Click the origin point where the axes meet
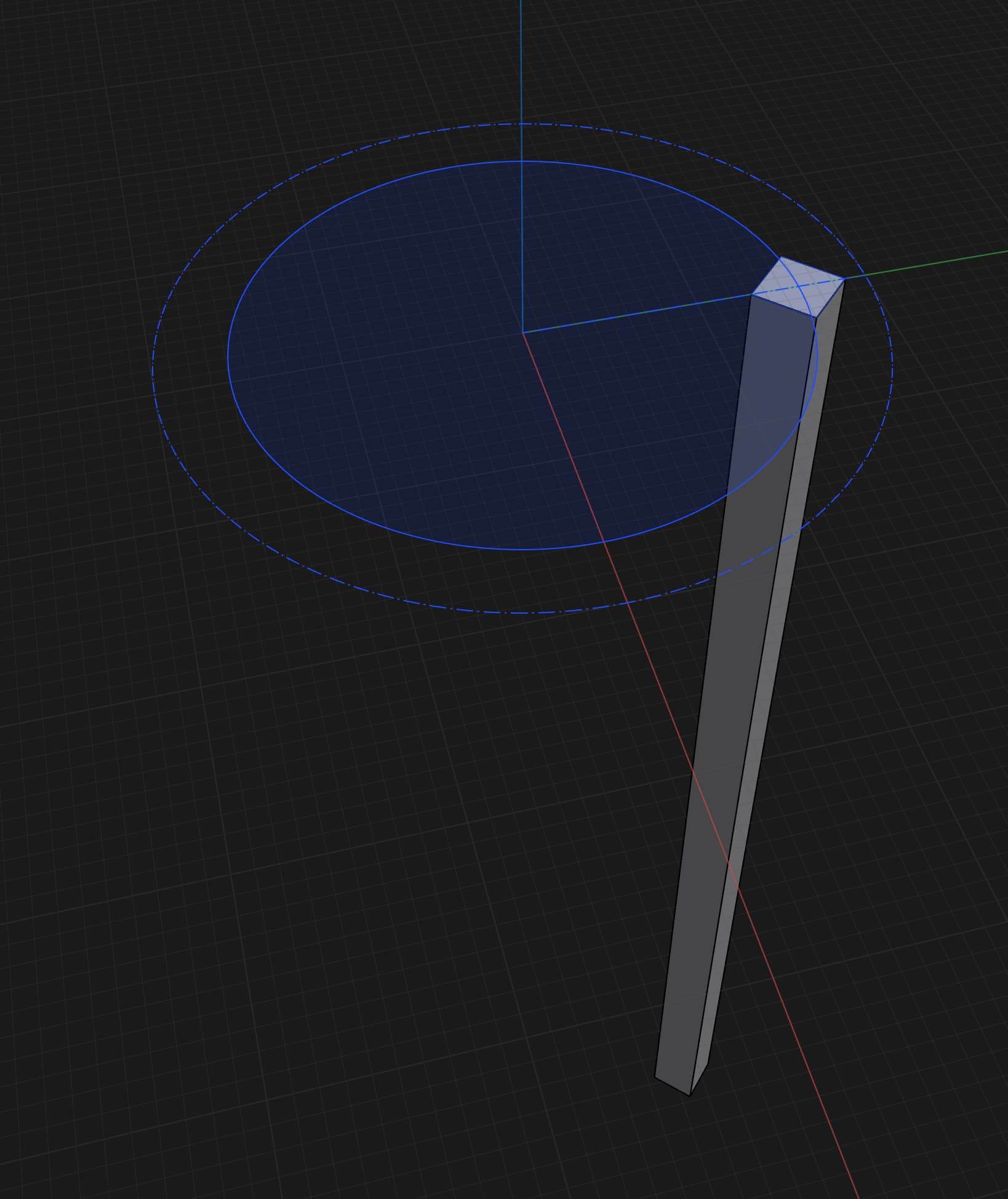The height and width of the screenshot is (1199, 1008). pos(522,332)
